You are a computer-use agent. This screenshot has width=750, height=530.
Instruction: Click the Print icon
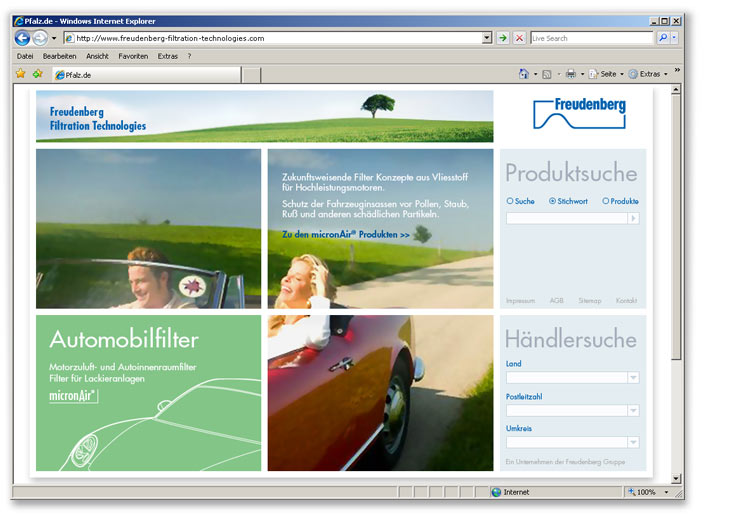coord(571,74)
